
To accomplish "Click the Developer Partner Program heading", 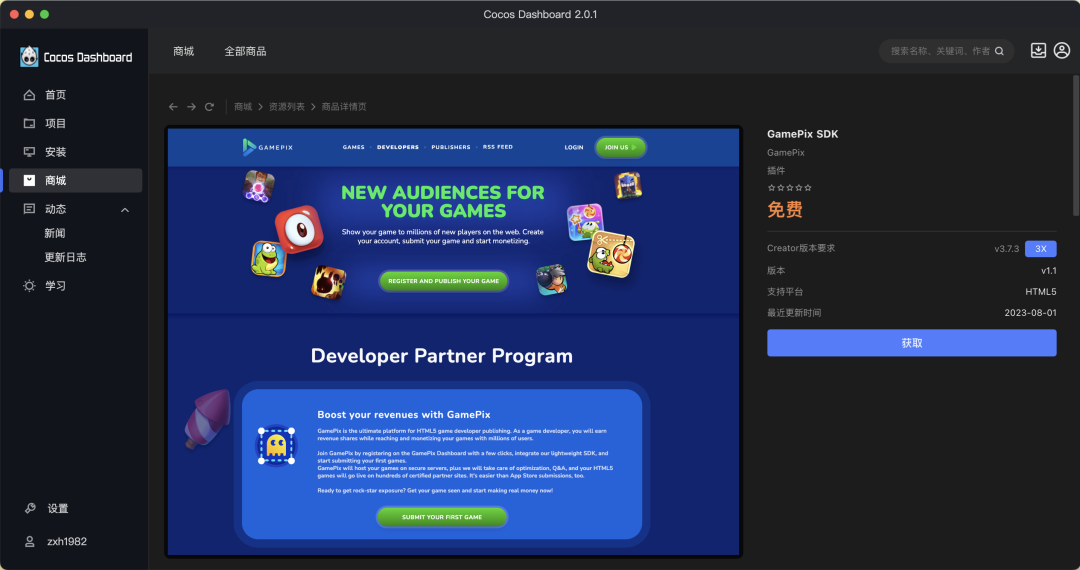I will click(442, 356).
